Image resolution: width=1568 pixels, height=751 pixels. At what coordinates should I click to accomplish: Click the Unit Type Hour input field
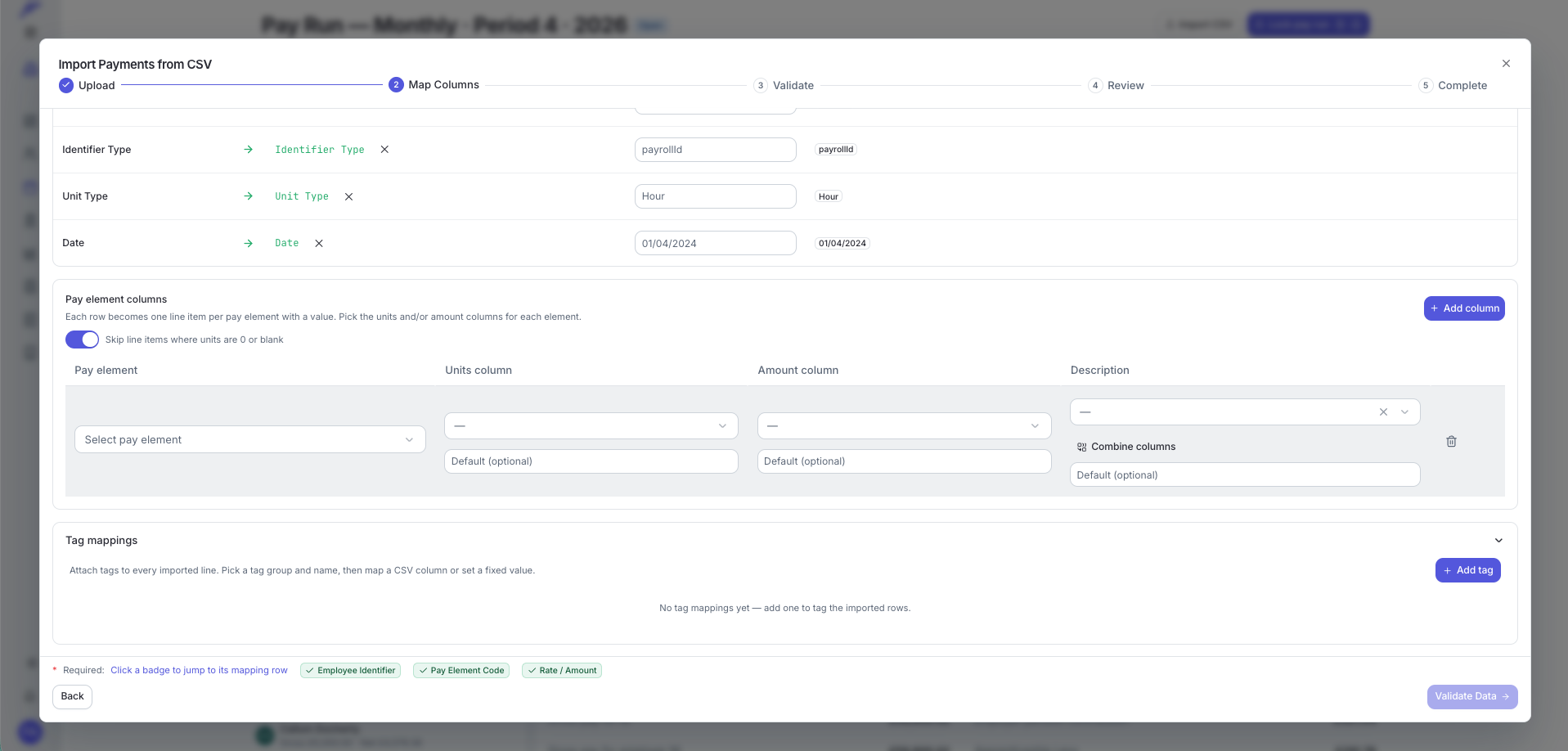pyautogui.click(x=716, y=196)
